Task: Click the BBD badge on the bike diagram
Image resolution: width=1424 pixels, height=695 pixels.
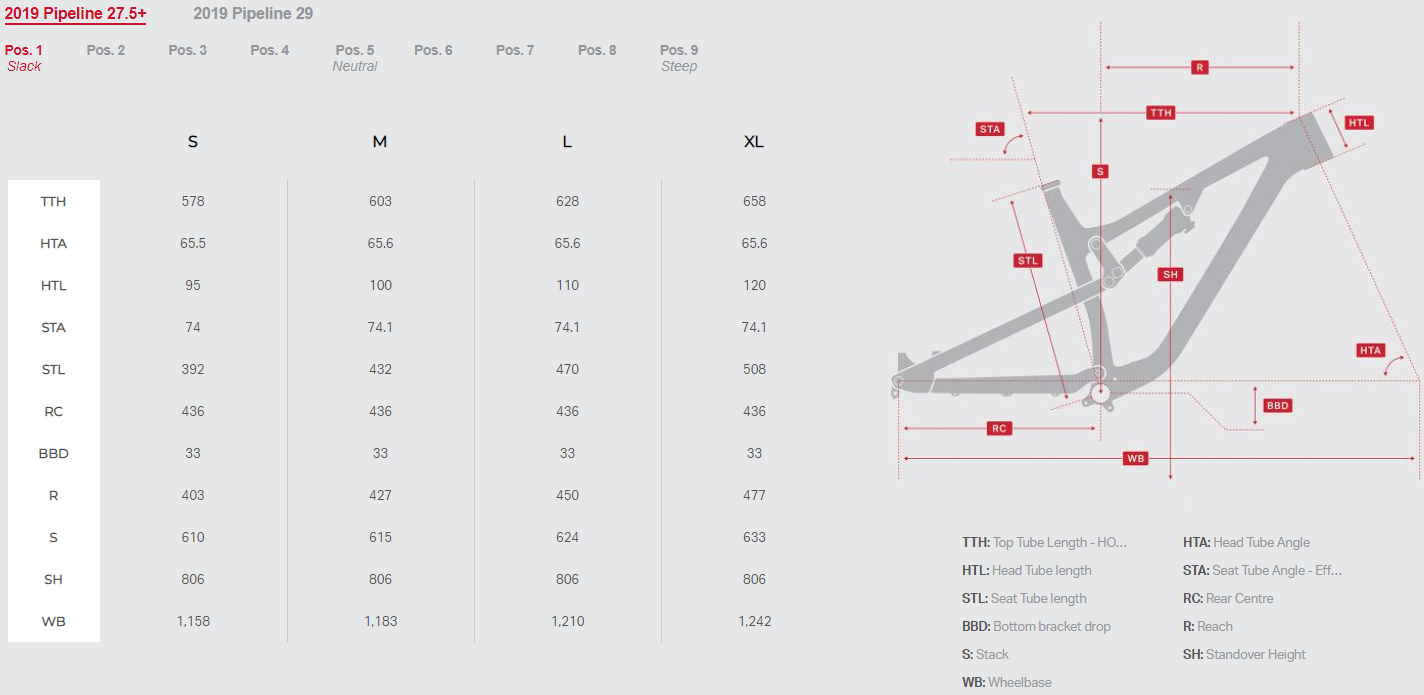Action: [x=1277, y=406]
